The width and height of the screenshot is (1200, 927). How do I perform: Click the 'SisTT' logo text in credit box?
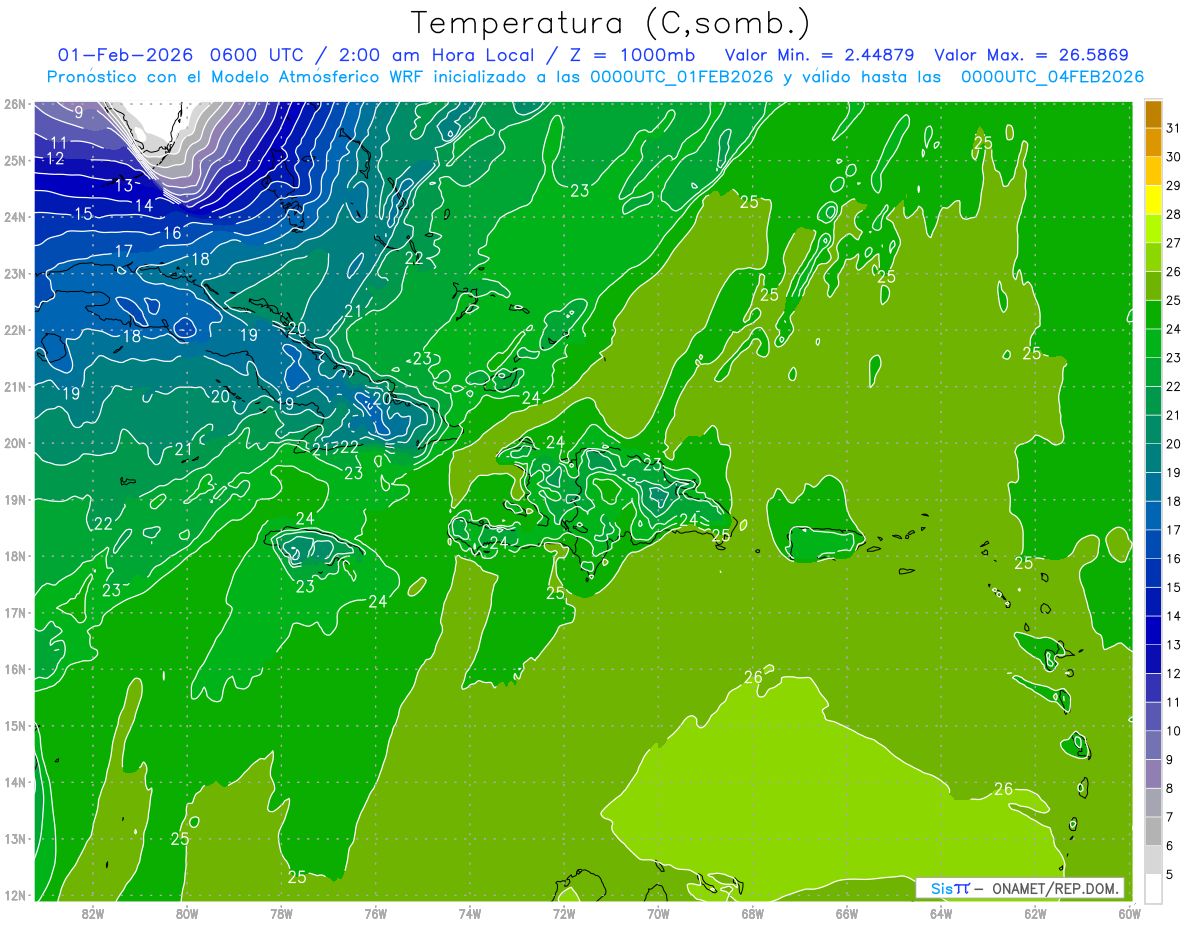coord(950,888)
